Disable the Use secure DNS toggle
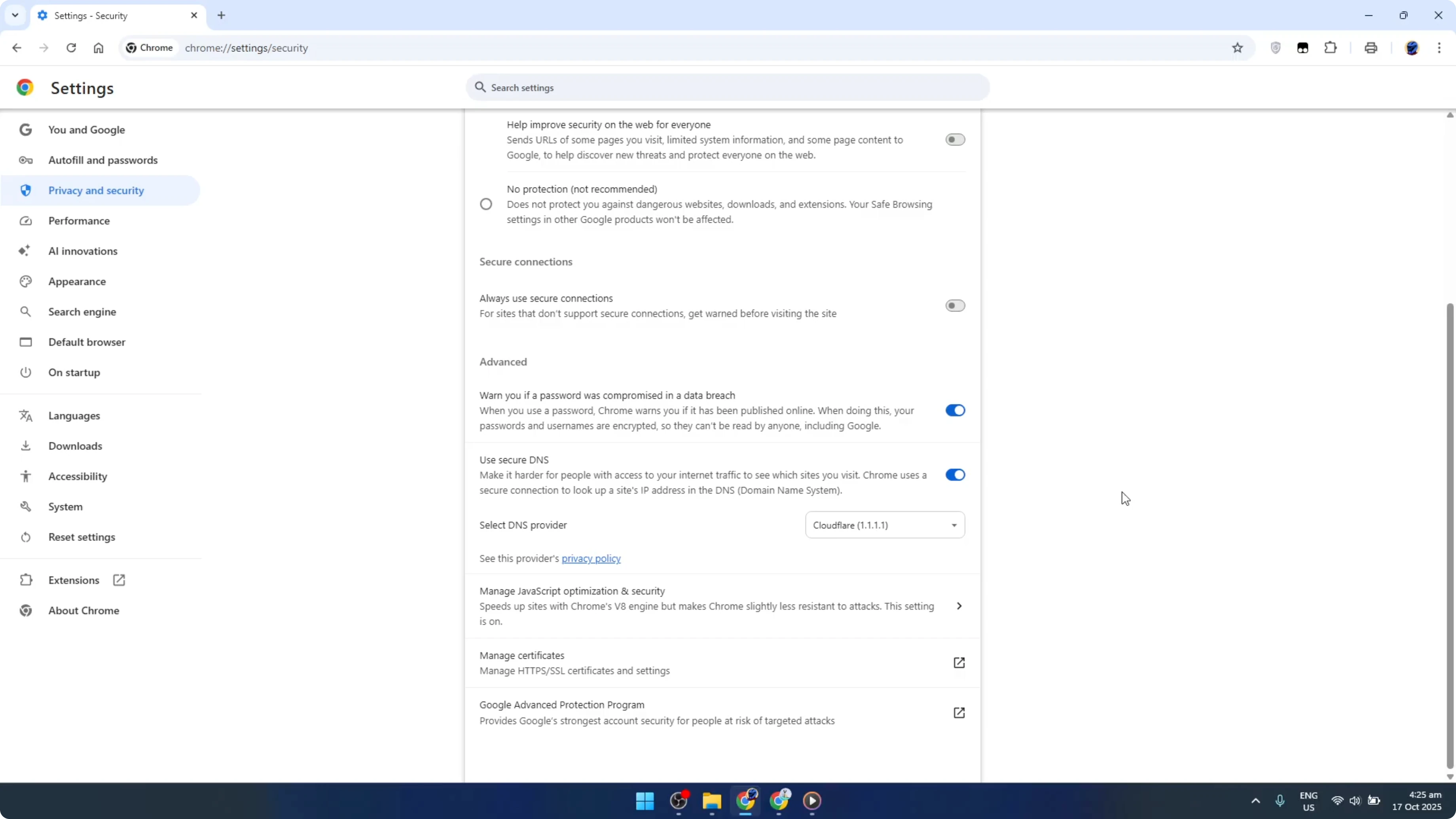1456x819 pixels. (955, 475)
